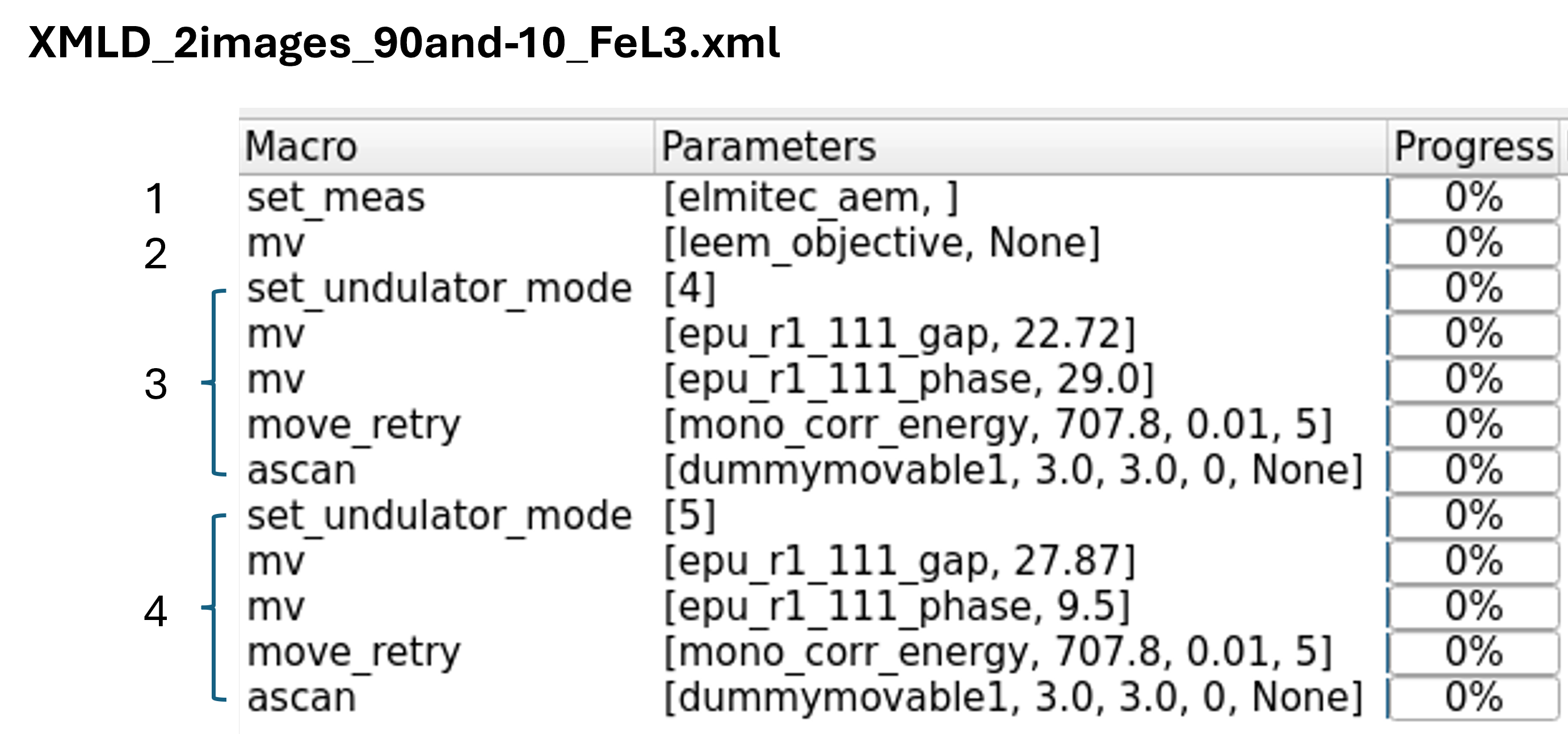The image size is (1568, 734).
Task: Click parameters [epu_r1_111_gap, 22.72]
Action: click(x=899, y=334)
